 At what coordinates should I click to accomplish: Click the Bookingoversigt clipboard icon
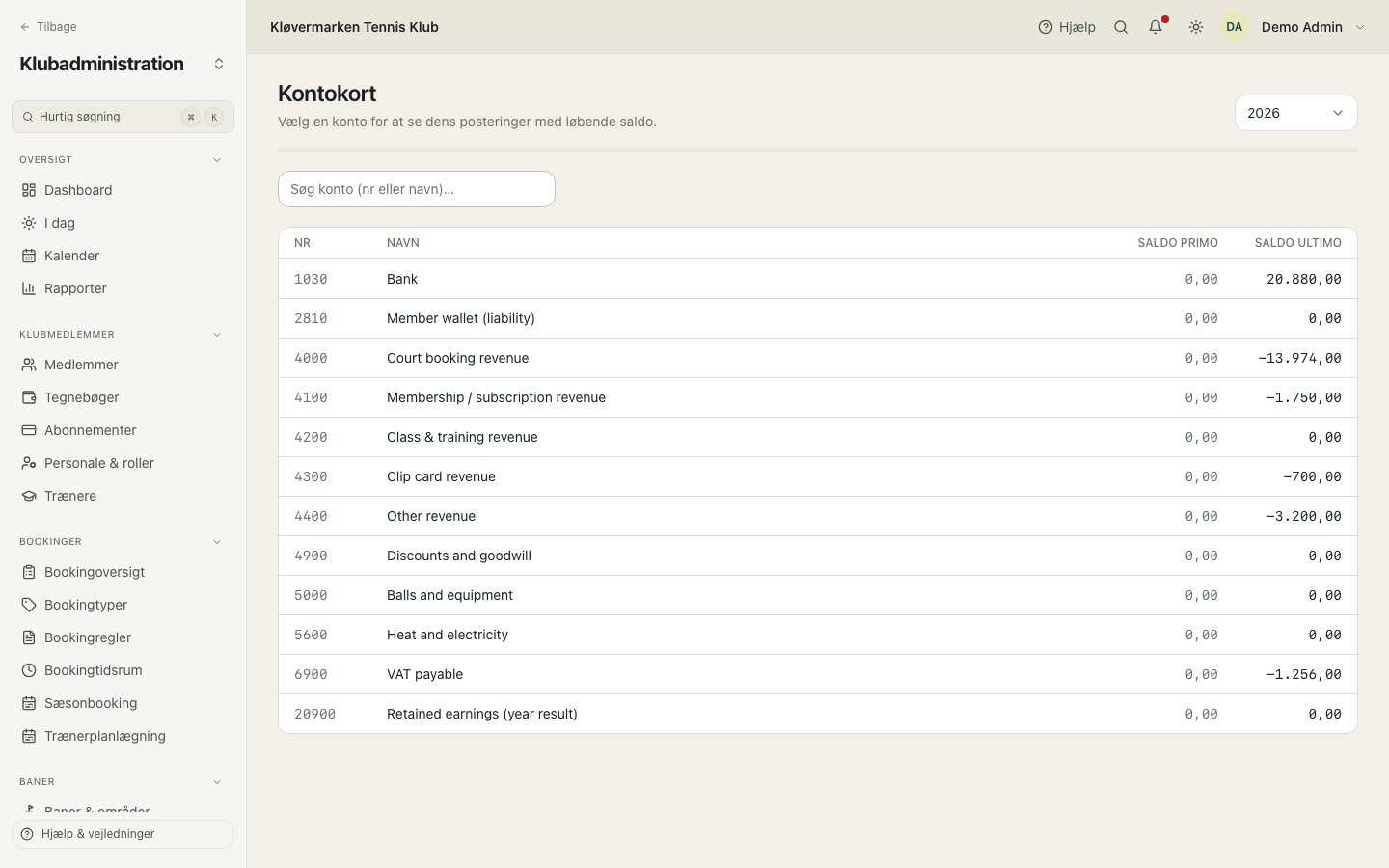[29, 572]
